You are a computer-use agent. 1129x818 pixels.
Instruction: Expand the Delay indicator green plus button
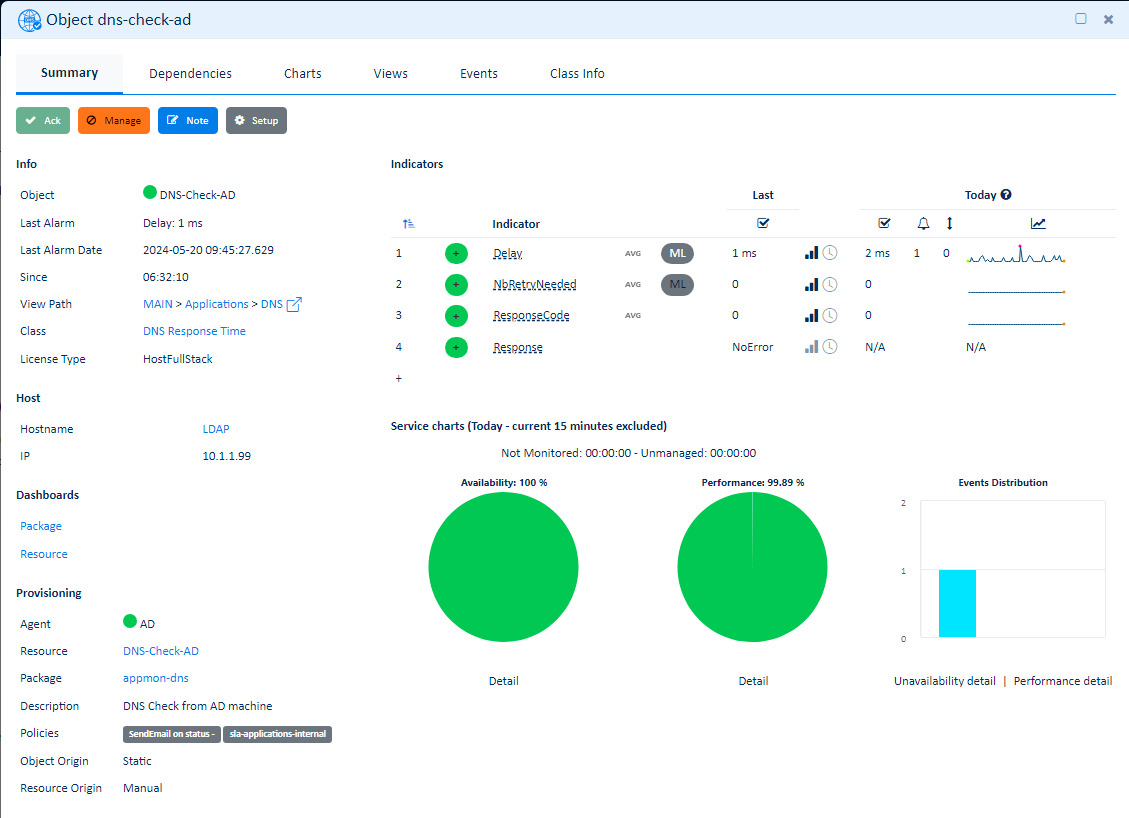pyautogui.click(x=456, y=254)
